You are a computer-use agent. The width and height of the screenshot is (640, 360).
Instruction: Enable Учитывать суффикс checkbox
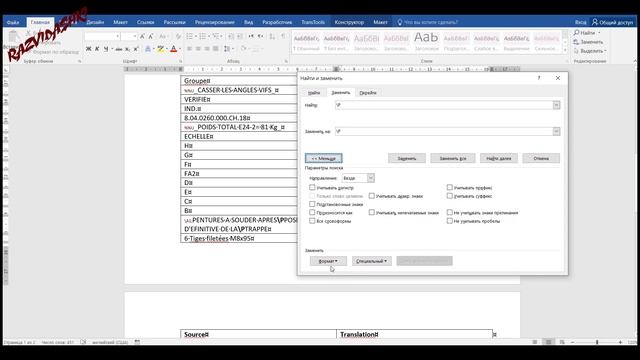tap(449, 196)
